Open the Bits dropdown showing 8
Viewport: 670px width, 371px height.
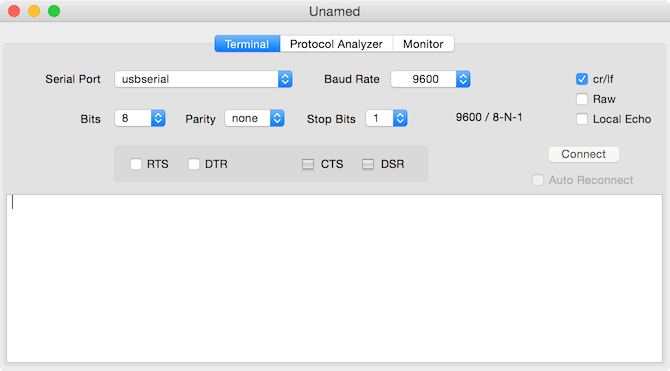point(140,118)
